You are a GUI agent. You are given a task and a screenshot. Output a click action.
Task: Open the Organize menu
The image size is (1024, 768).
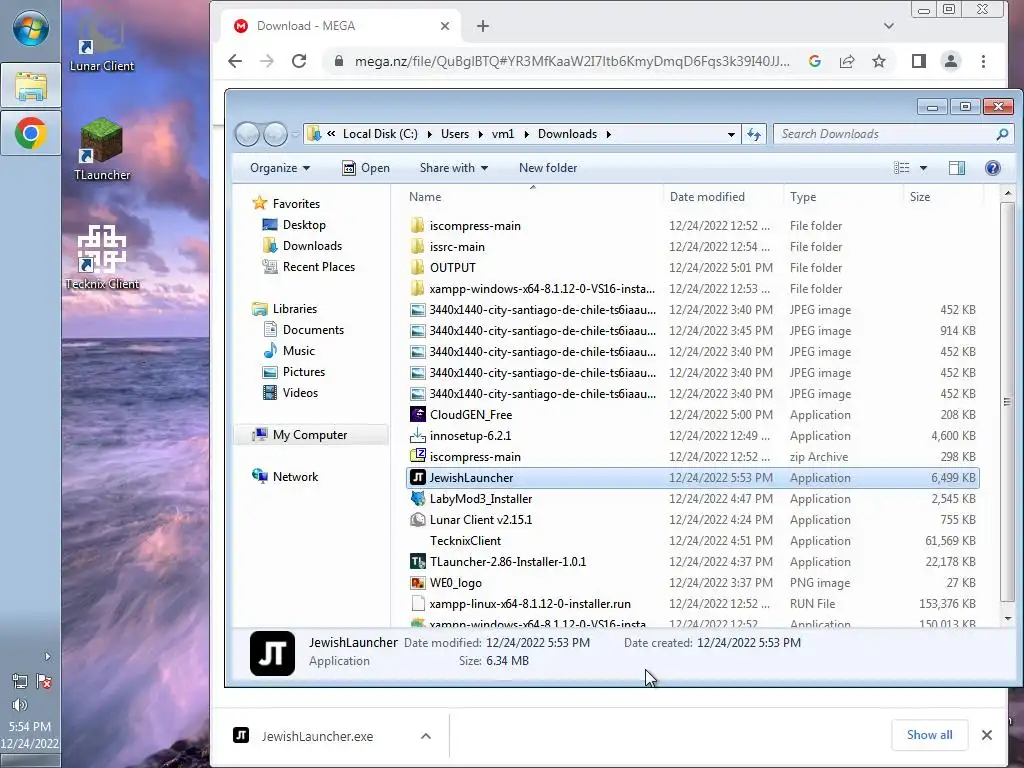click(x=280, y=168)
